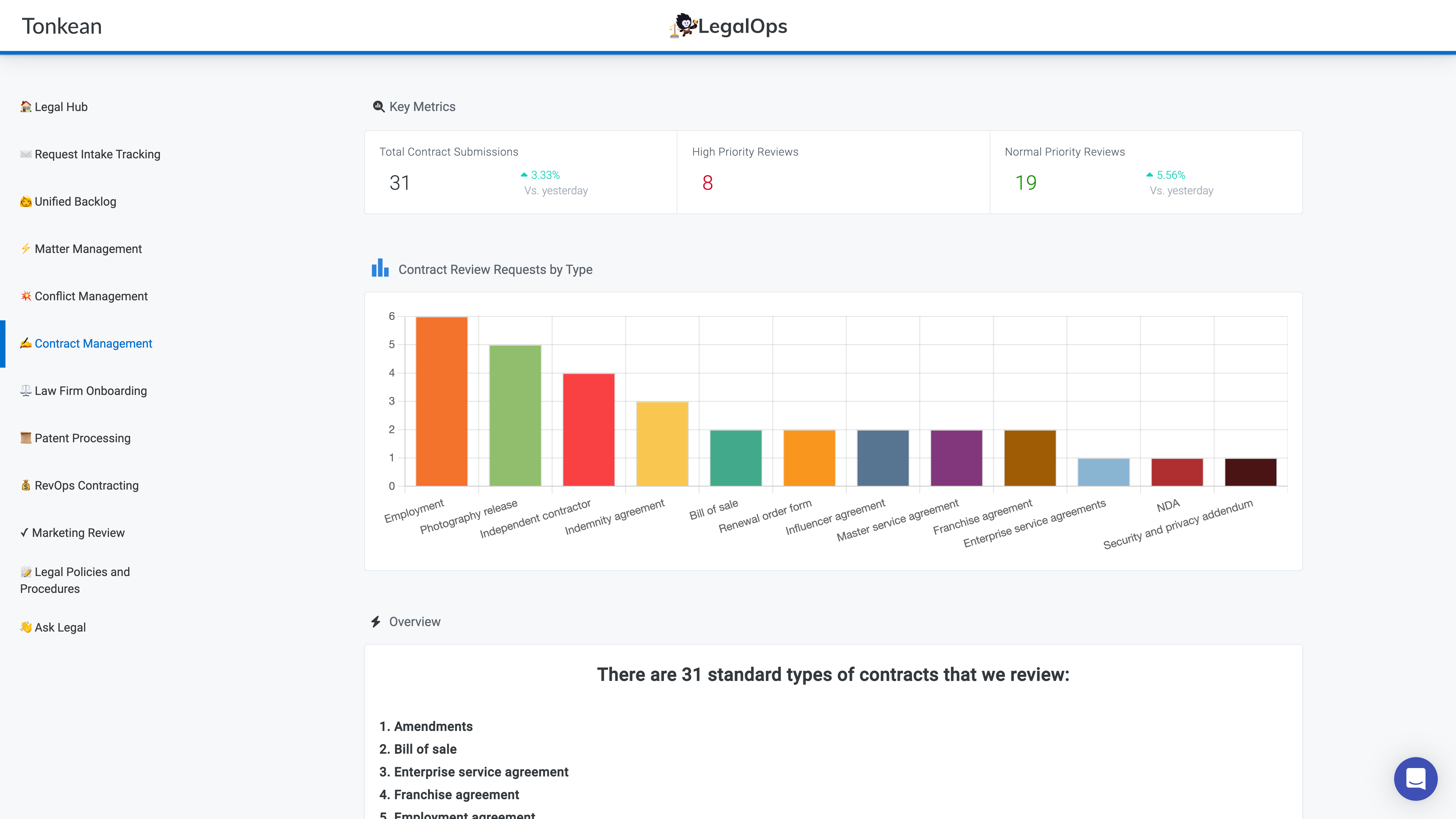This screenshot has width=1456, height=819.
Task: Navigate to Matter Management
Action: (x=88, y=249)
